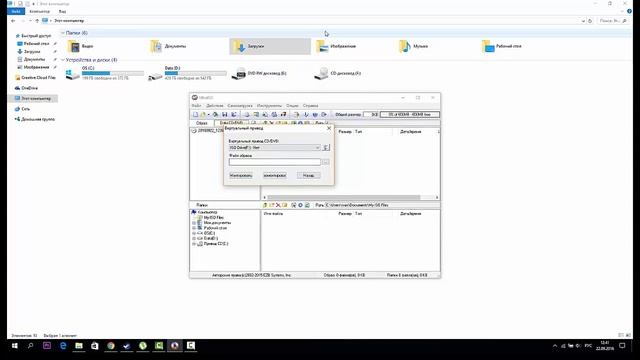Switch Explorer to details view toggle
Screen dimensions: 640x360
pyautogui.click(x=621, y=335)
